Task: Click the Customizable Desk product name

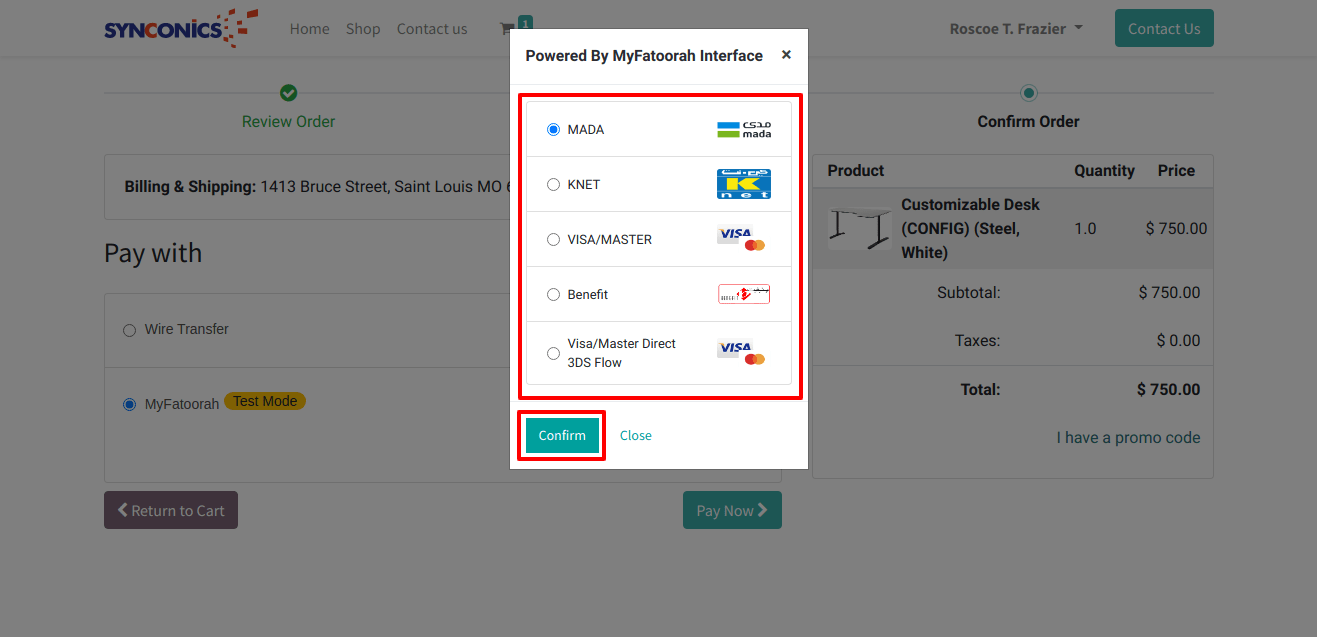Action: [x=970, y=228]
